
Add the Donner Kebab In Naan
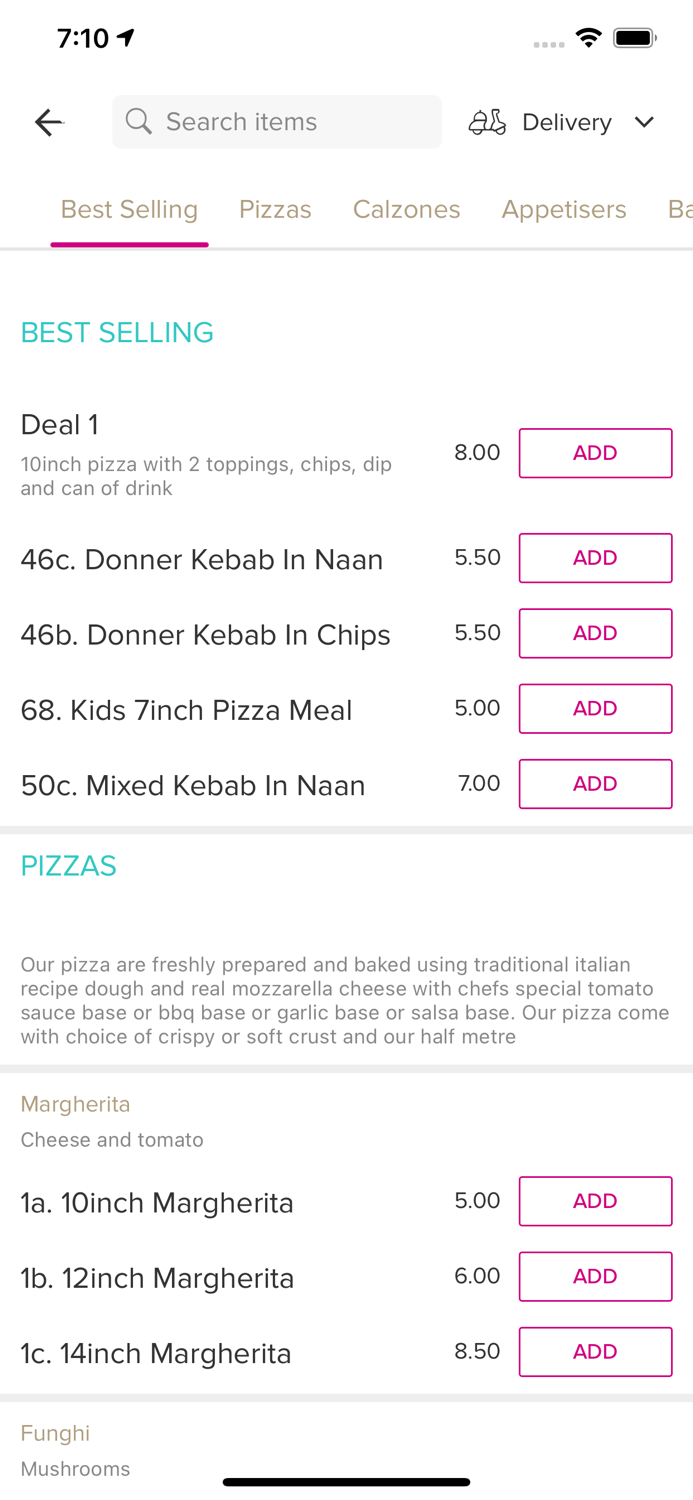(595, 558)
